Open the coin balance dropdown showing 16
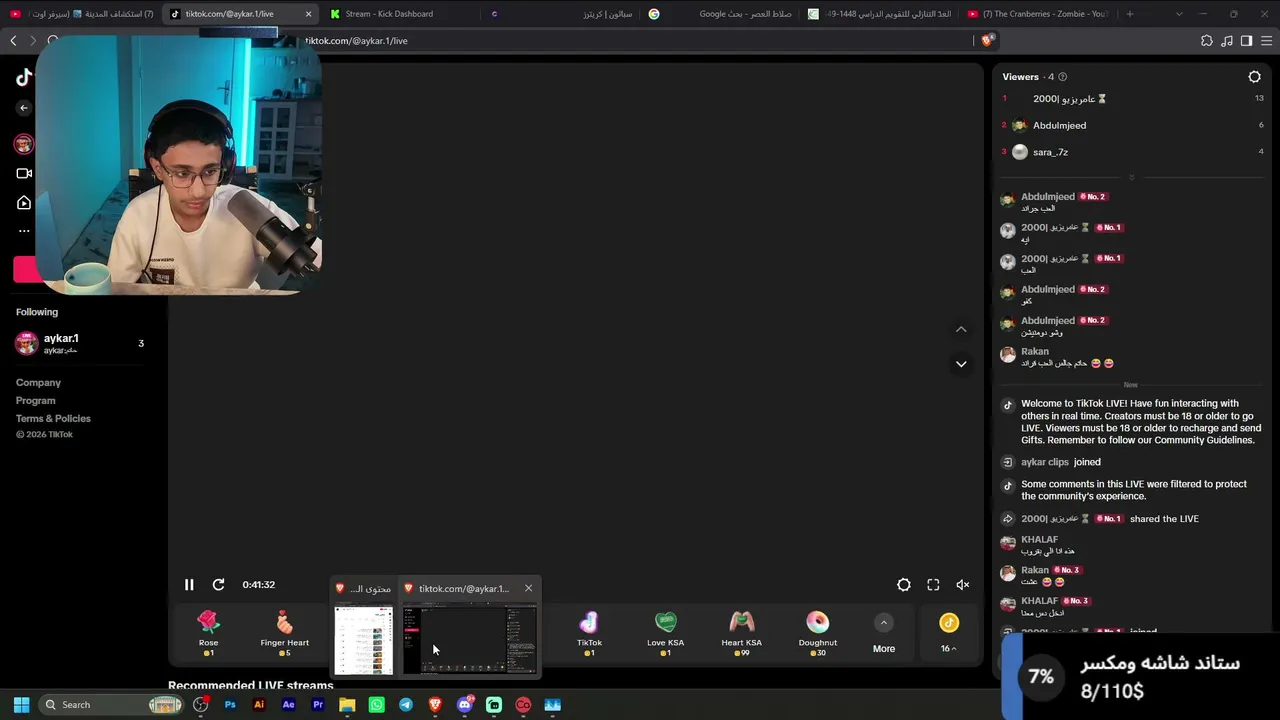 [x=949, y=634]
